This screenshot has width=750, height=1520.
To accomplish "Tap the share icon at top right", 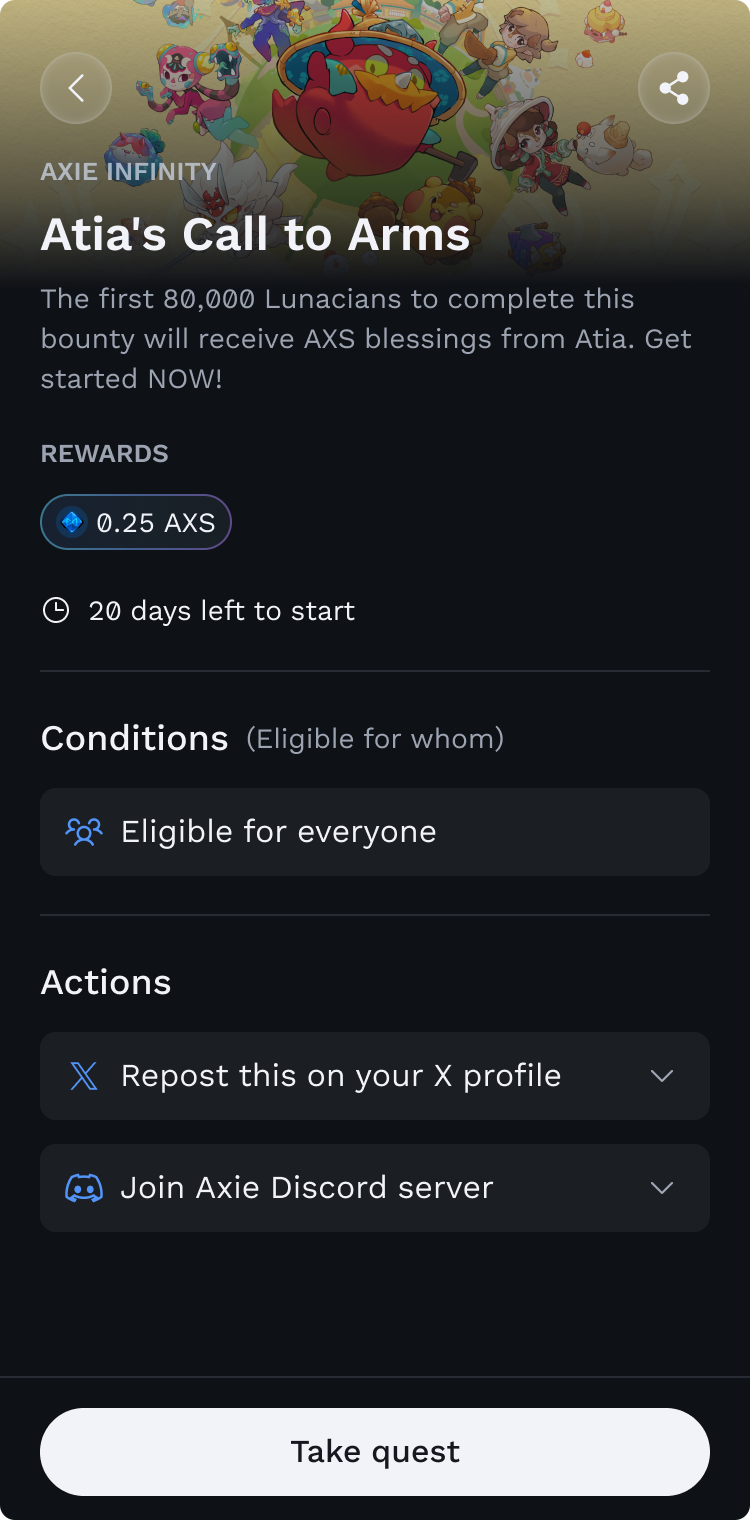I will pos(674,88).
